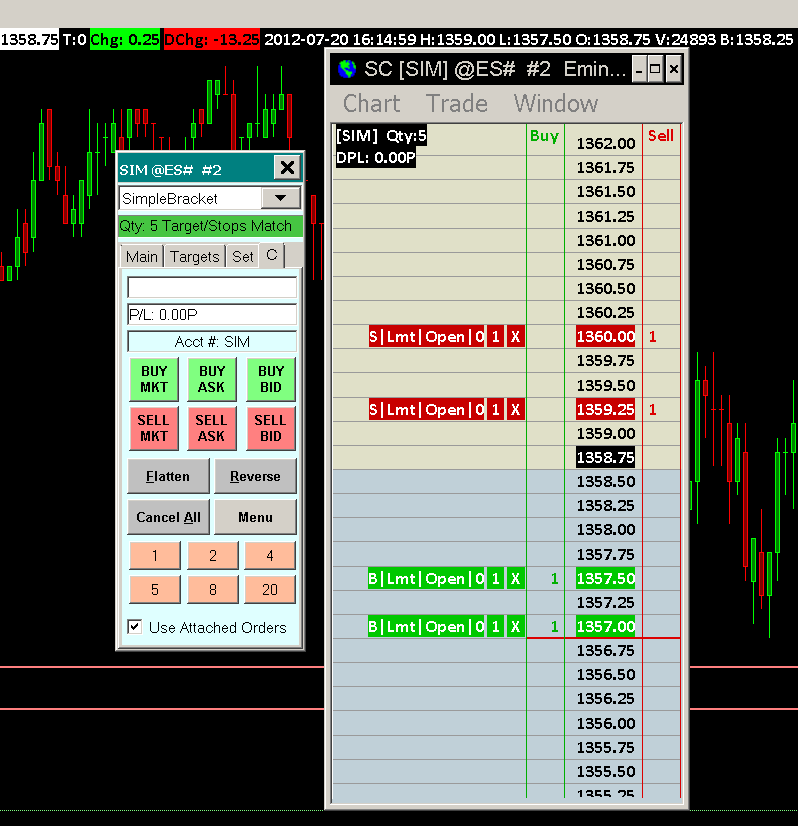The height and width of the screenshot is (826, 798).
Task: Open the Trade menu
Action: (x=457, y=103)
